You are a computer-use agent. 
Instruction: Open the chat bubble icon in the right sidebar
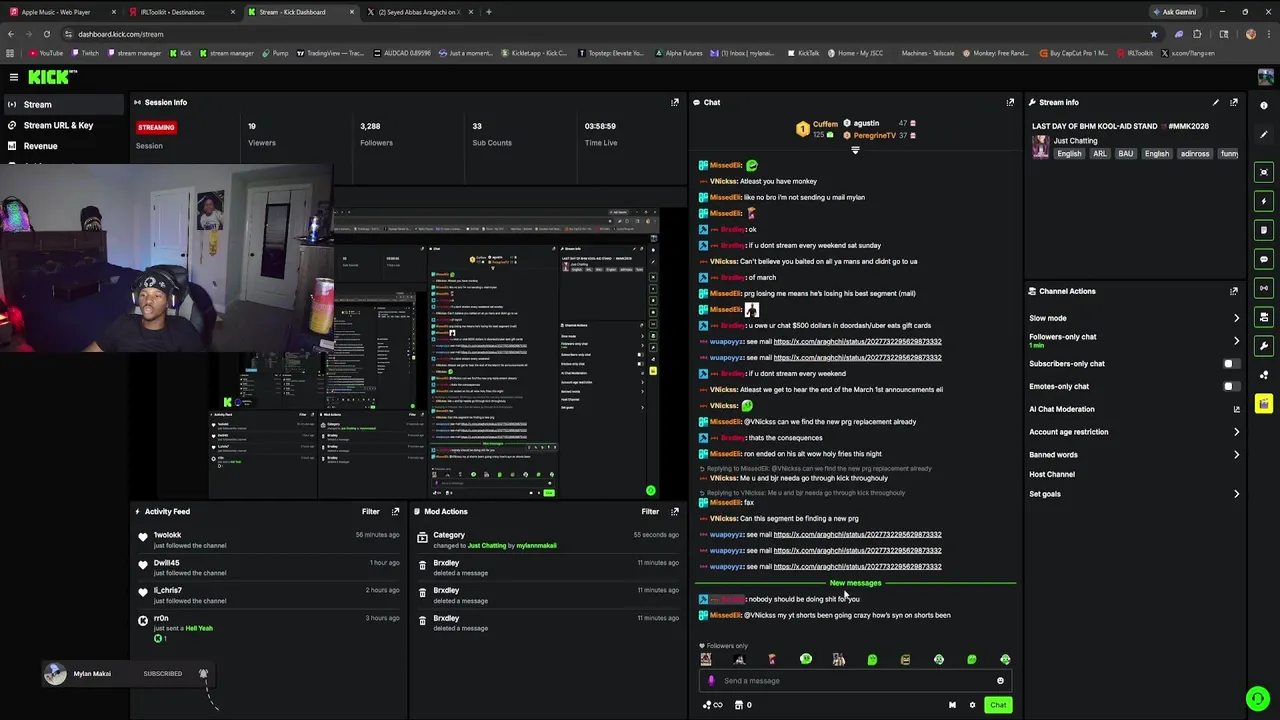tap(1264, 259)
